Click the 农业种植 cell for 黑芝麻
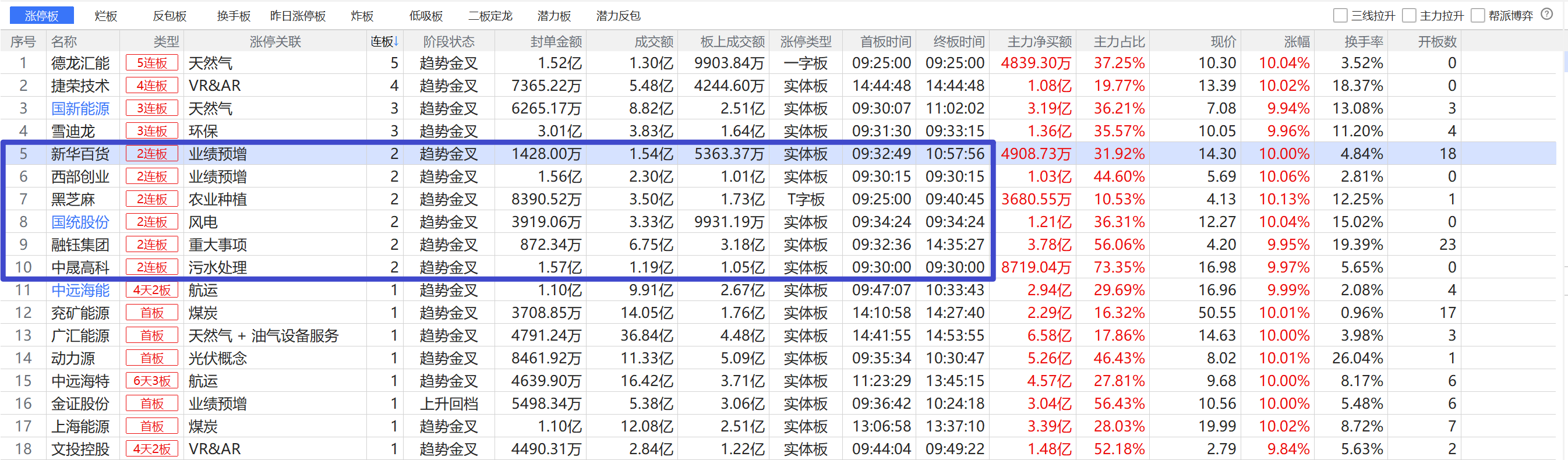 point(218,200)
